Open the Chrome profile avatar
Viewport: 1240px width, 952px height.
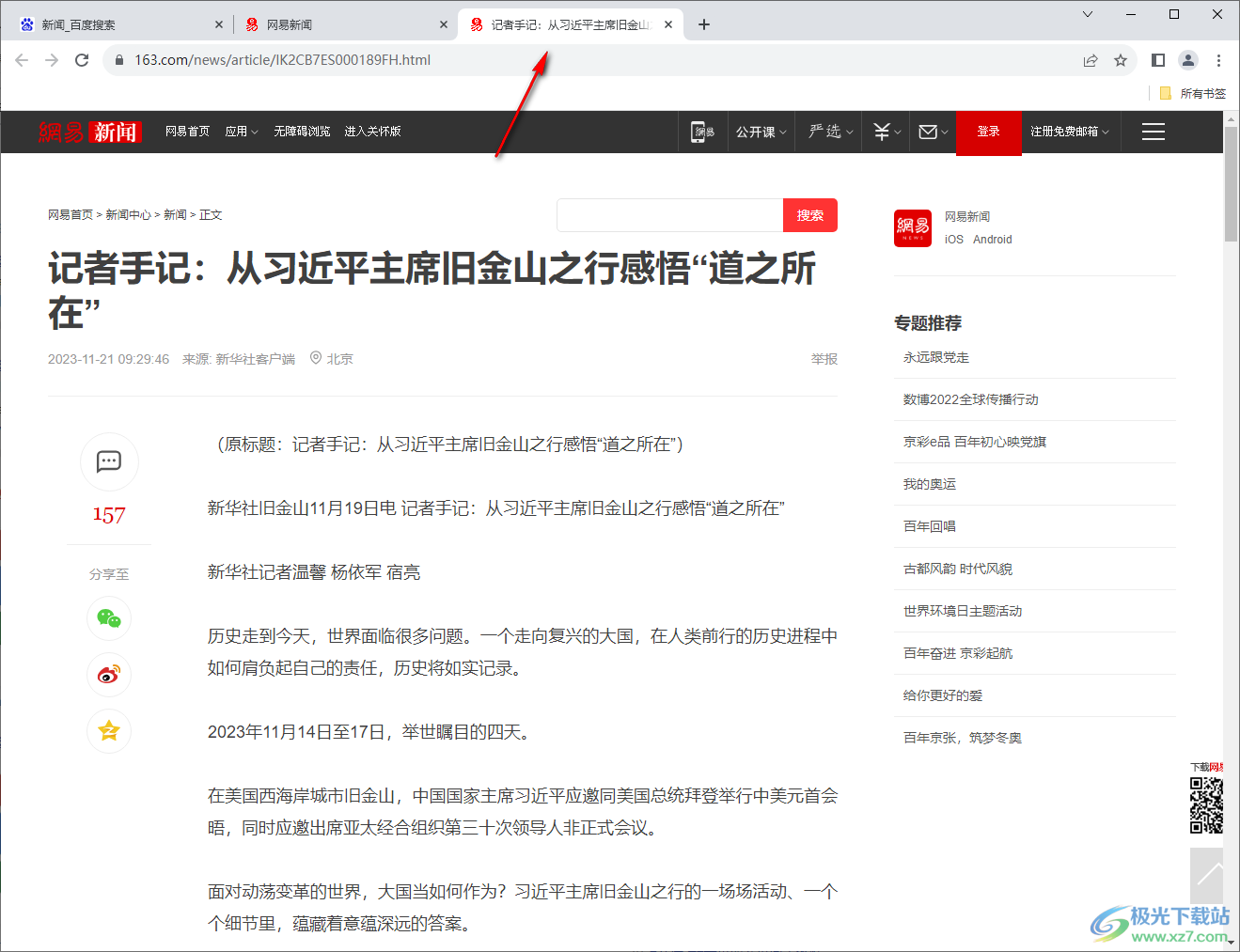tap(1188, 60)
